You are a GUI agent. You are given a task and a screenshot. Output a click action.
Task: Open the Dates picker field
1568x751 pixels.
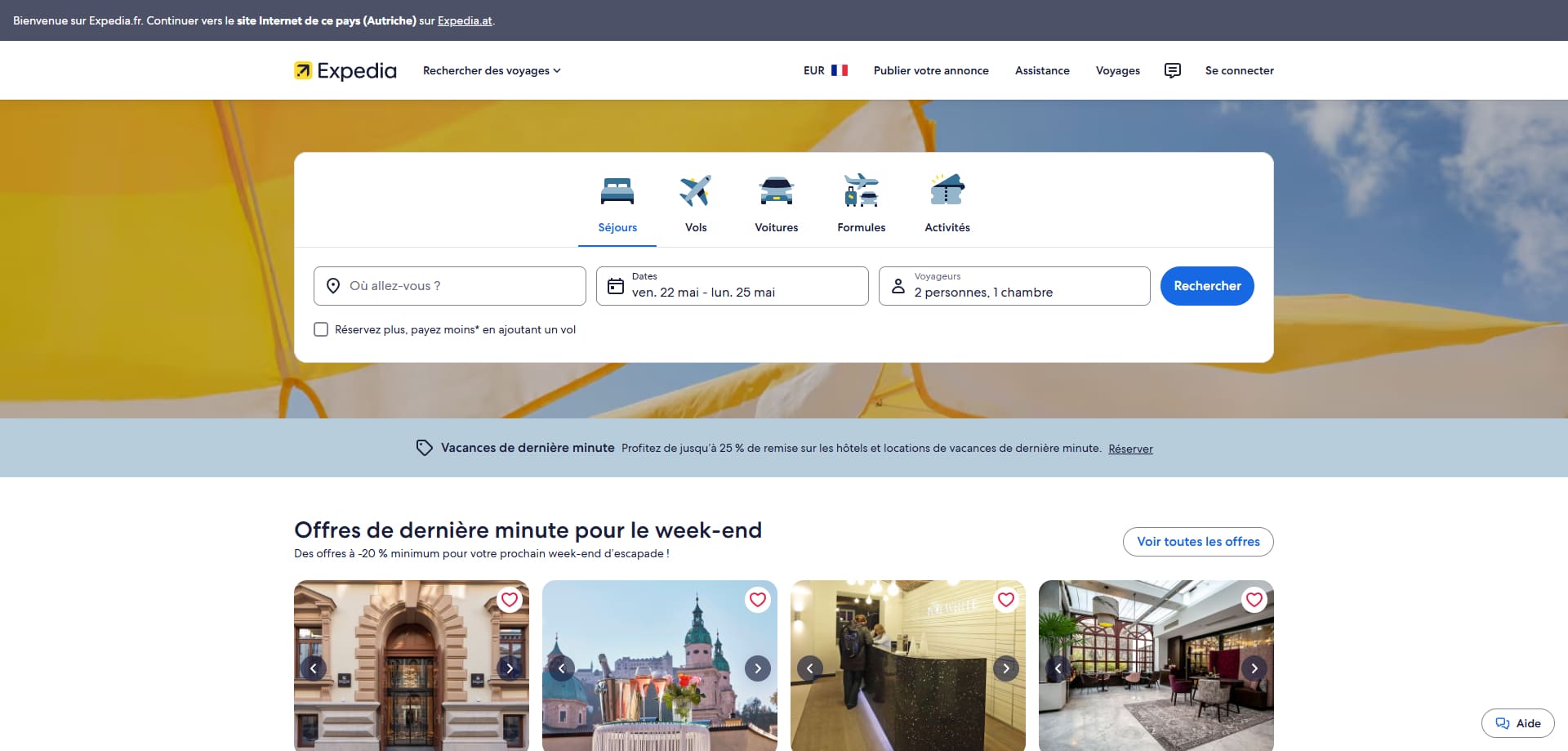point(732,286)
